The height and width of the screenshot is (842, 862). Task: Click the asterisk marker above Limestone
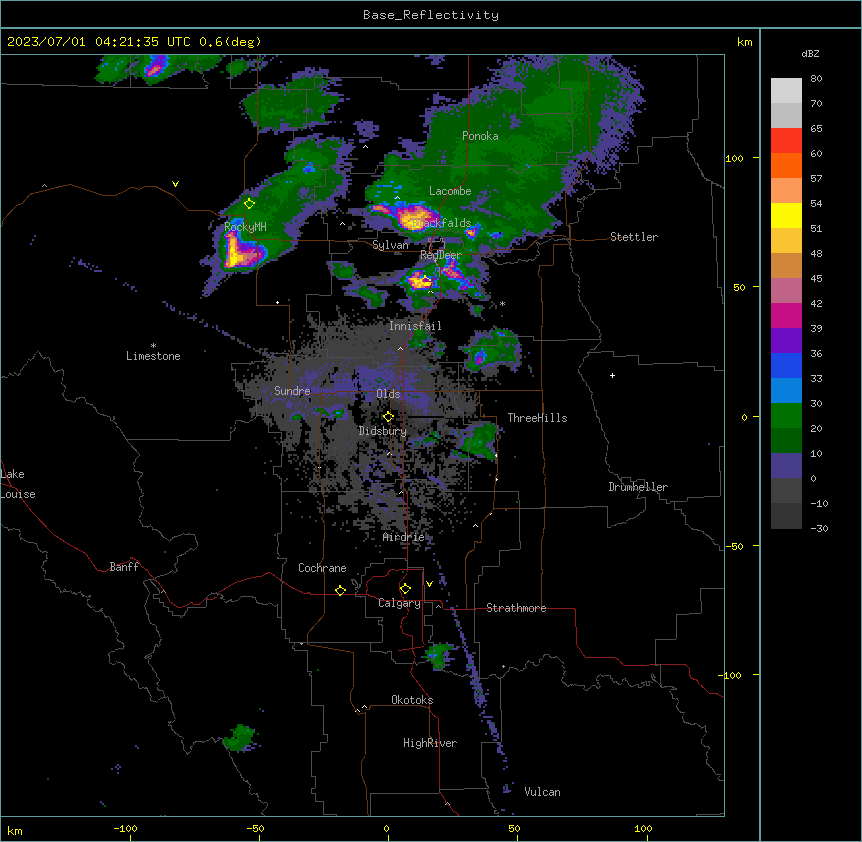tap(153, 346)
